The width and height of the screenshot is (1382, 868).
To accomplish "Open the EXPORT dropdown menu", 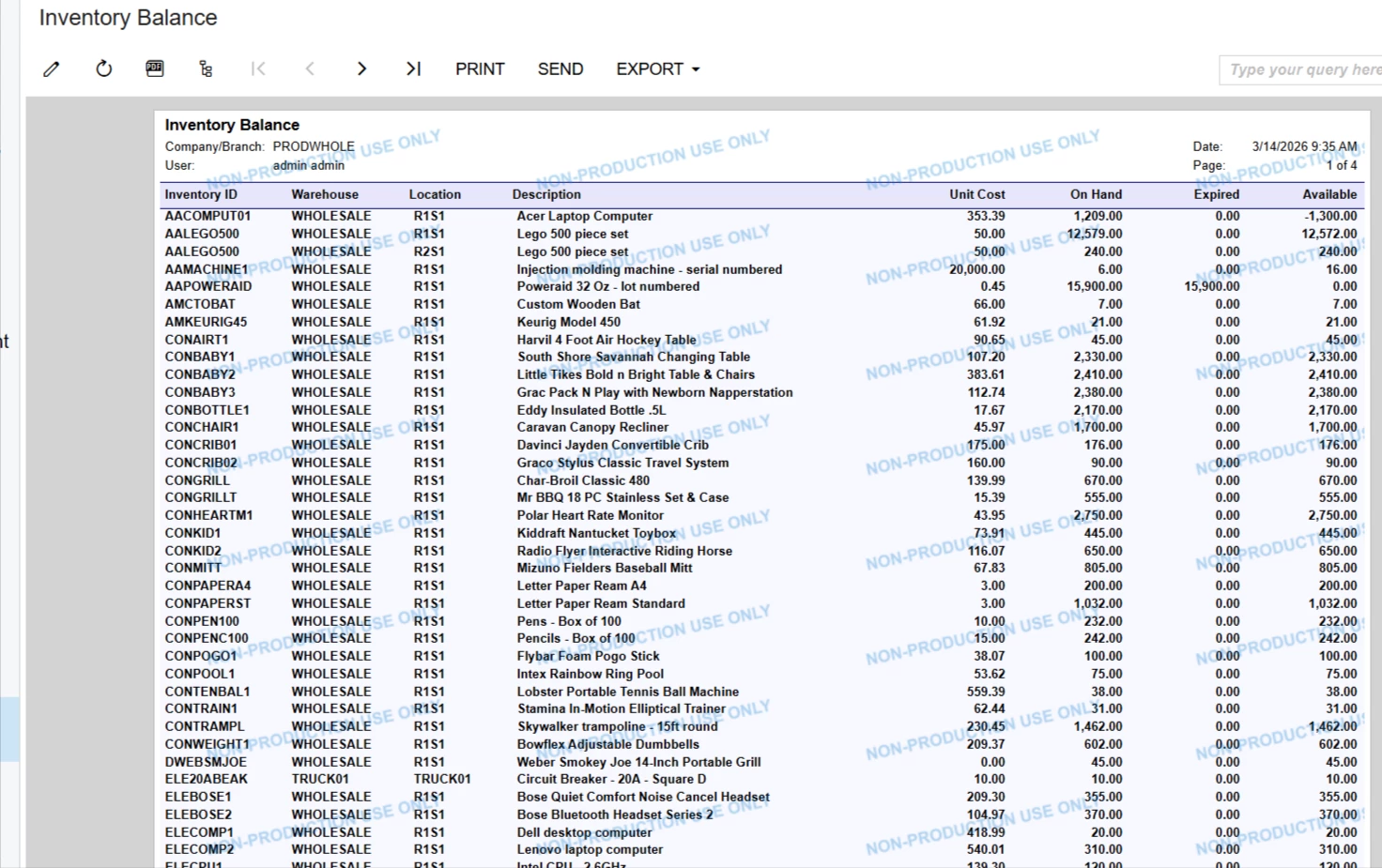I will click(658, 69).
